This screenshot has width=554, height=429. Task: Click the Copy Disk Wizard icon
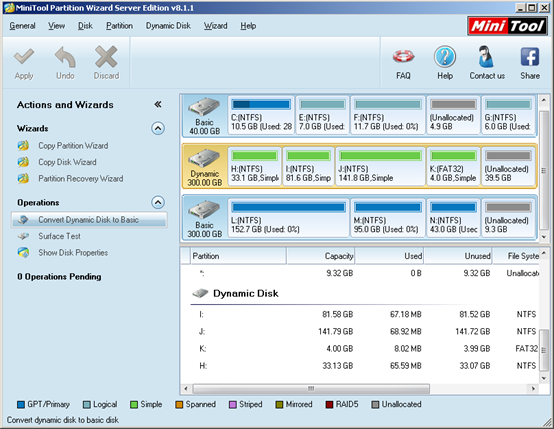click(x=23, y=162)
